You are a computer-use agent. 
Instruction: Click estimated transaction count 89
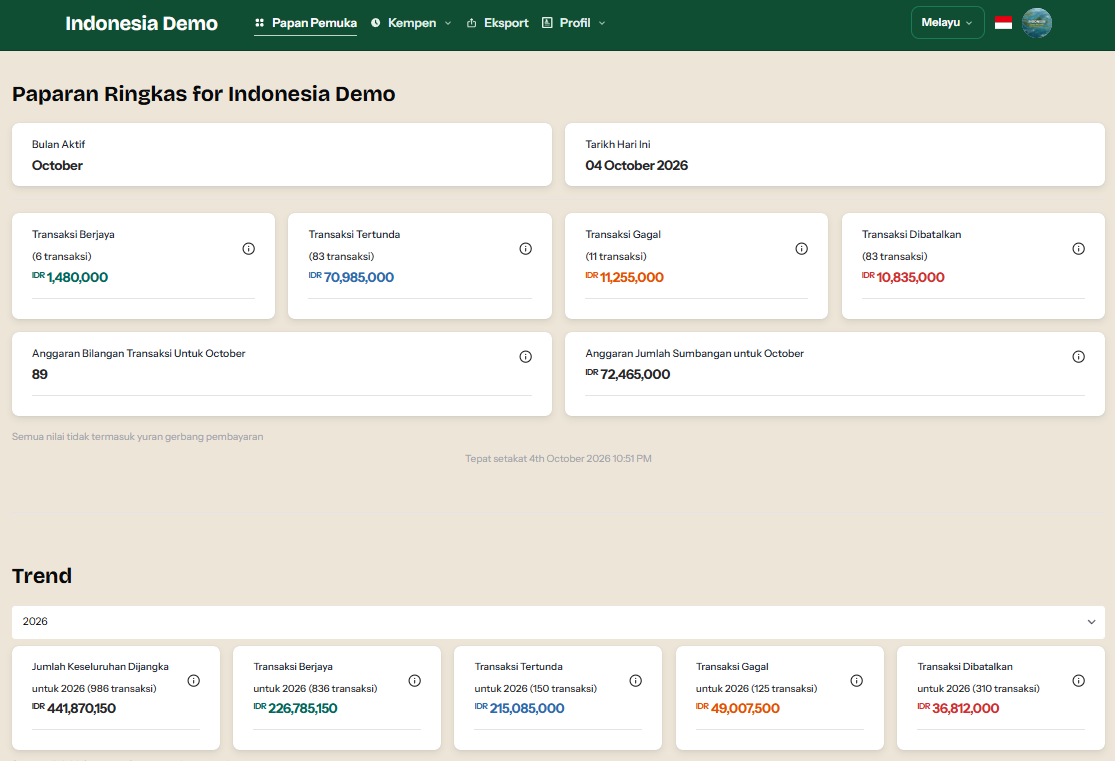(40, 374)
